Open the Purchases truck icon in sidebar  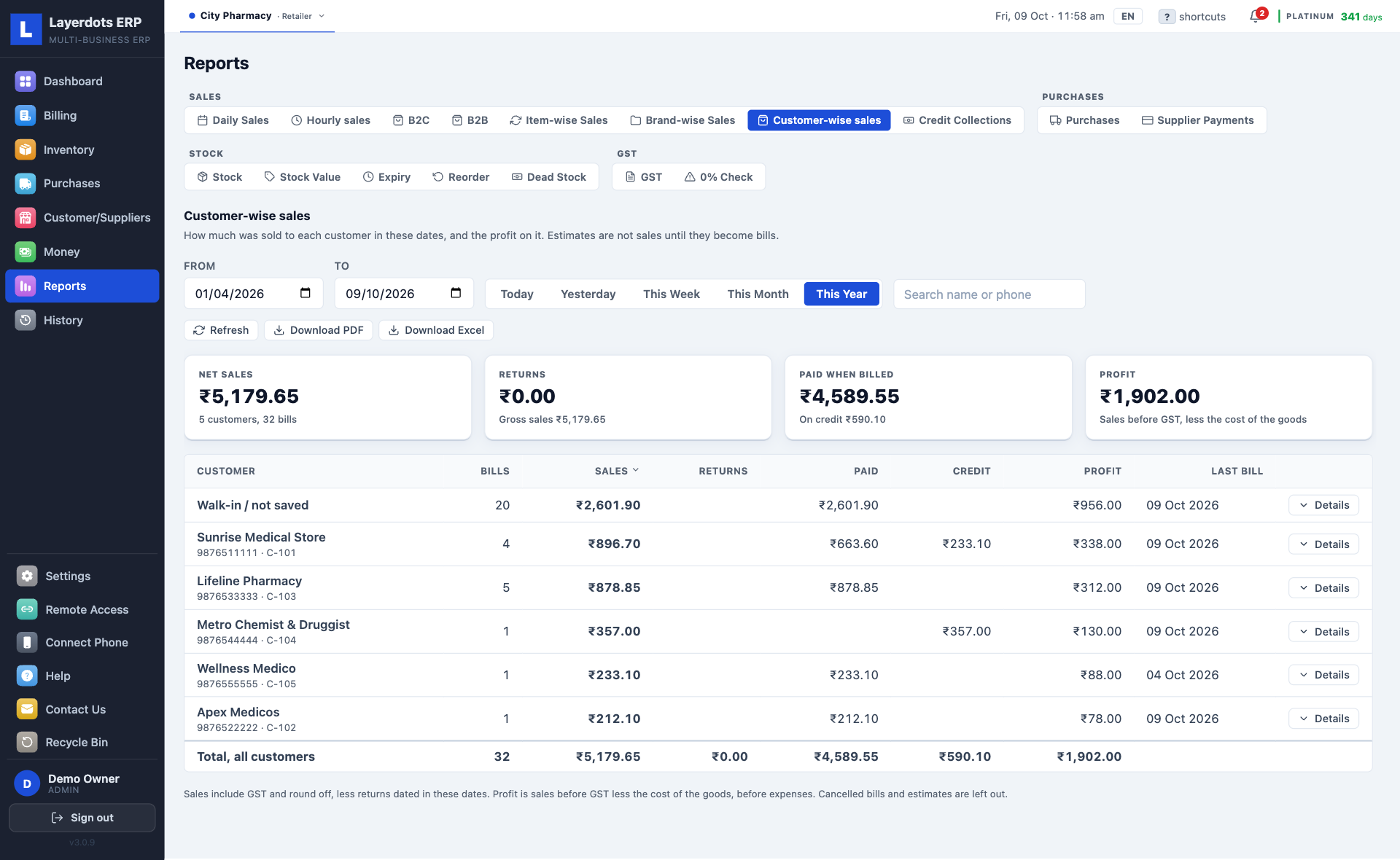[26, 184]
